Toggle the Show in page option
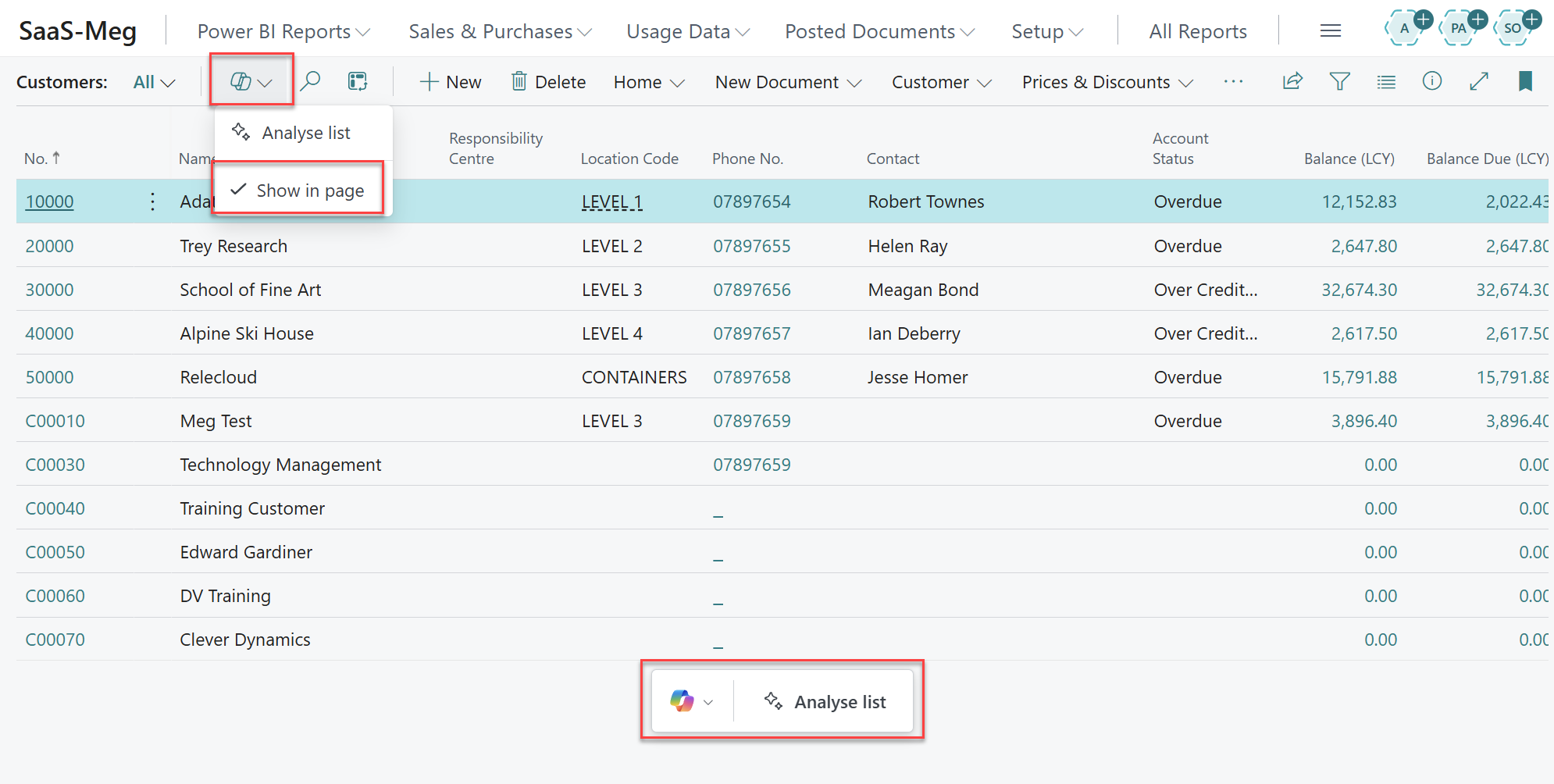 coord(298,191)
